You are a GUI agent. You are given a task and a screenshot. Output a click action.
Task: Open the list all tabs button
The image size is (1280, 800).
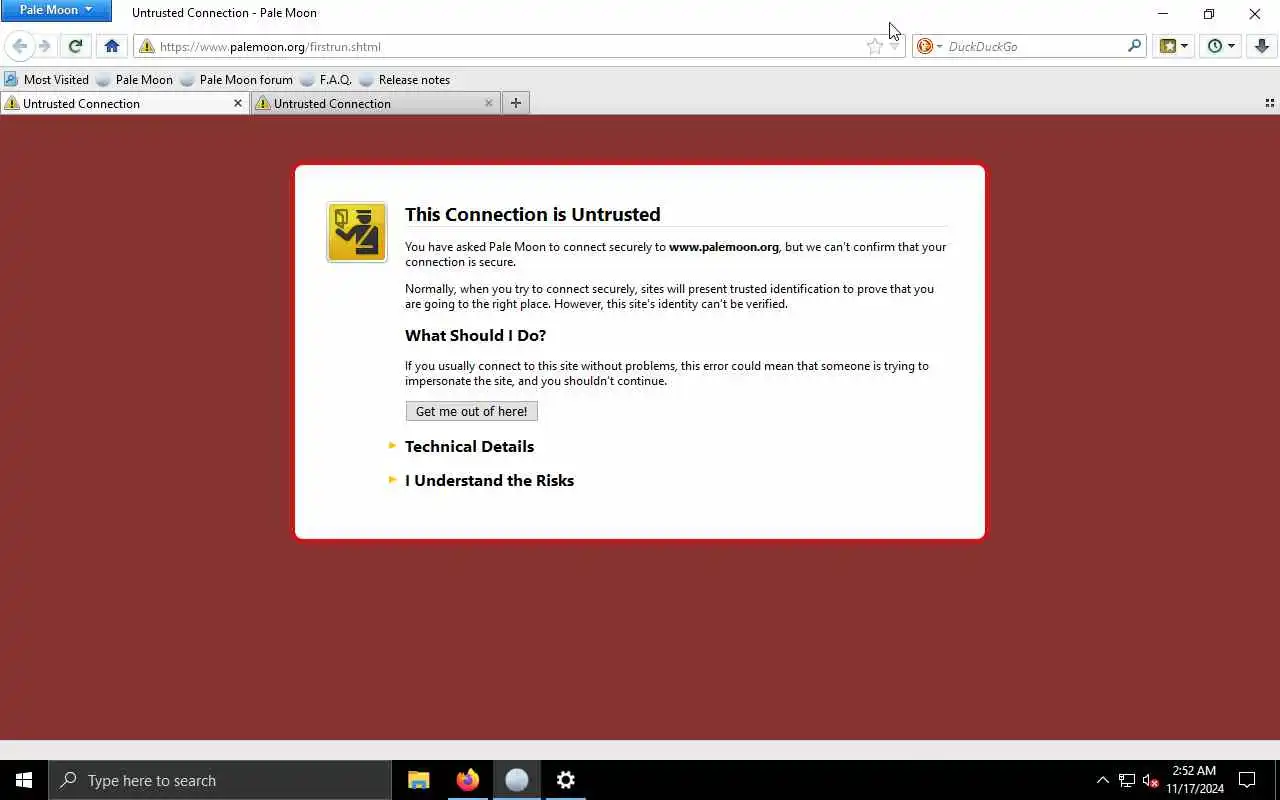click(1270, 103)
